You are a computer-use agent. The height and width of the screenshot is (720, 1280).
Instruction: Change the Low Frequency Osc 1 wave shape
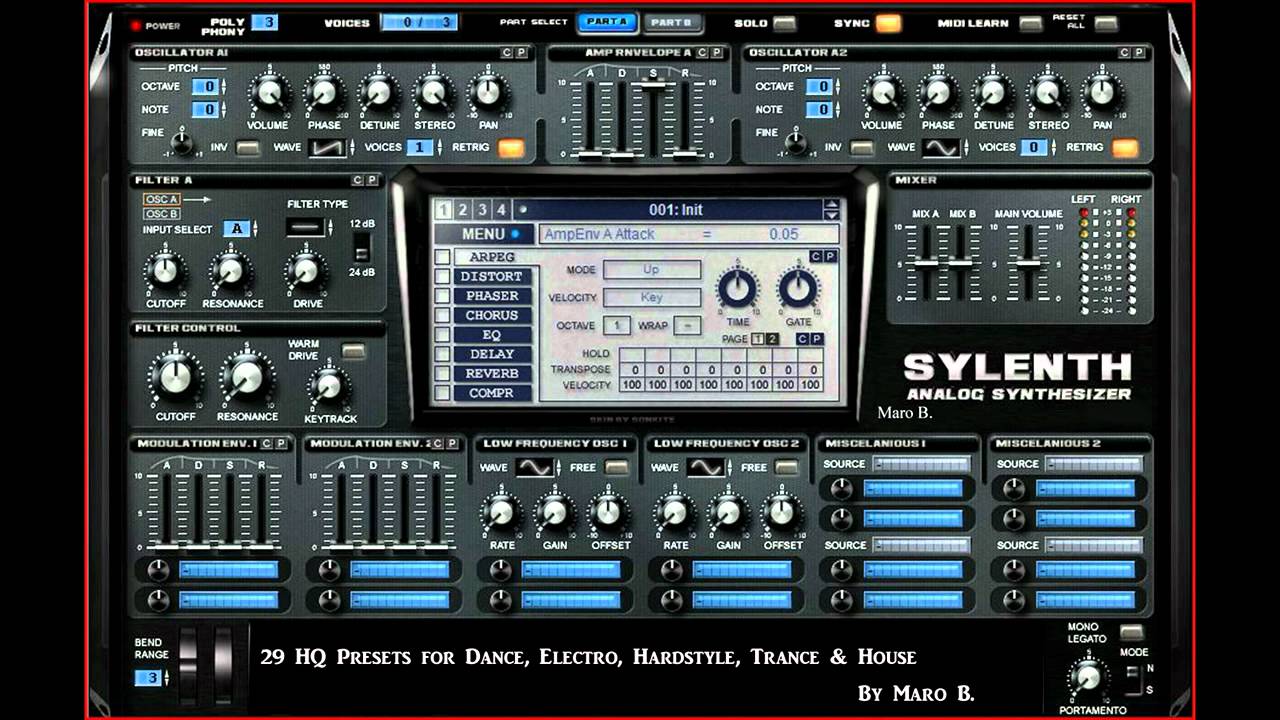coord(535,467)
